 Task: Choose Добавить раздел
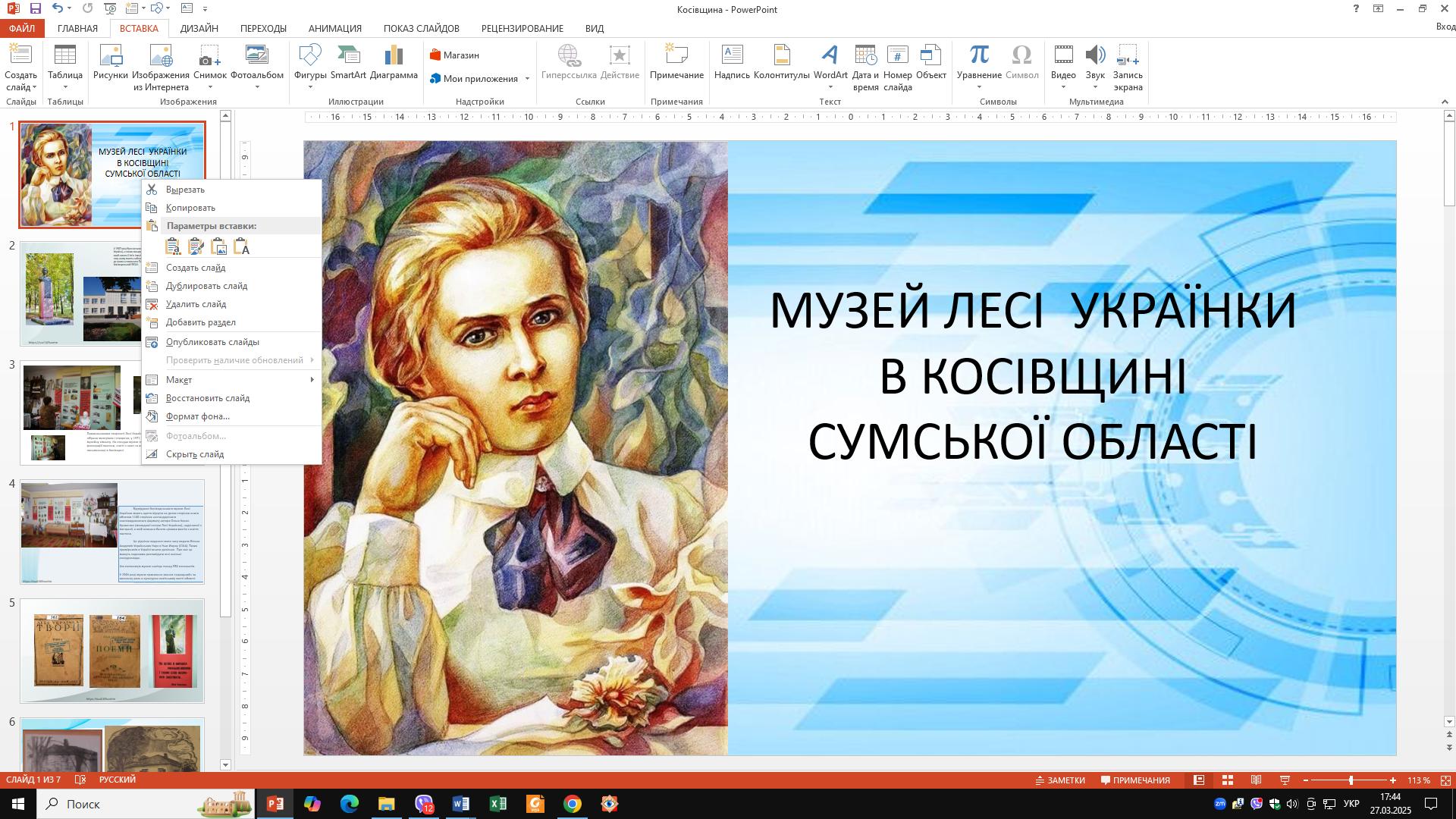[231, 322]
